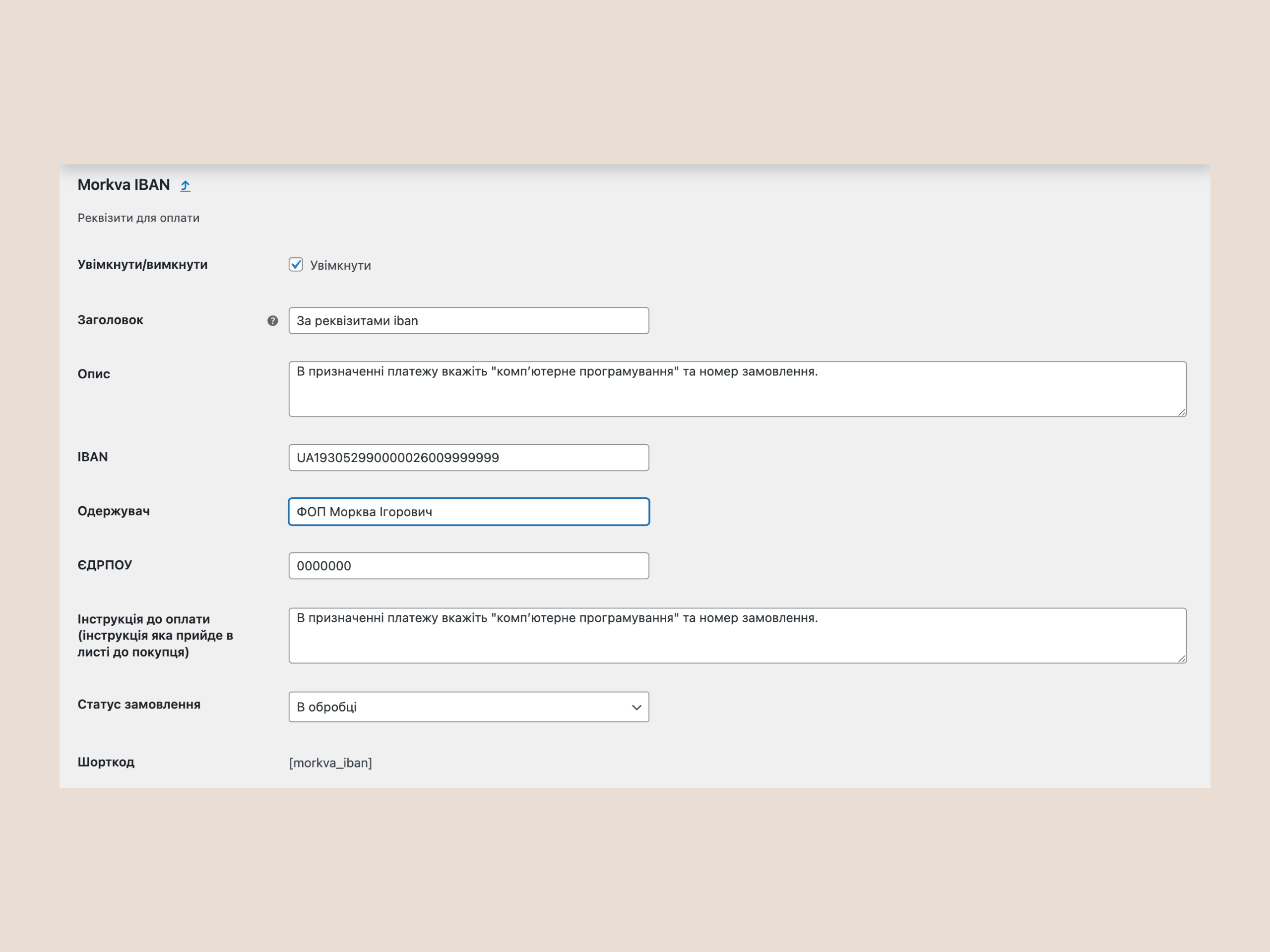Click the Увімкнути/вимкнути row label
The width and height of the screenshot is (1270, 952).
click(x=142, y=265)
